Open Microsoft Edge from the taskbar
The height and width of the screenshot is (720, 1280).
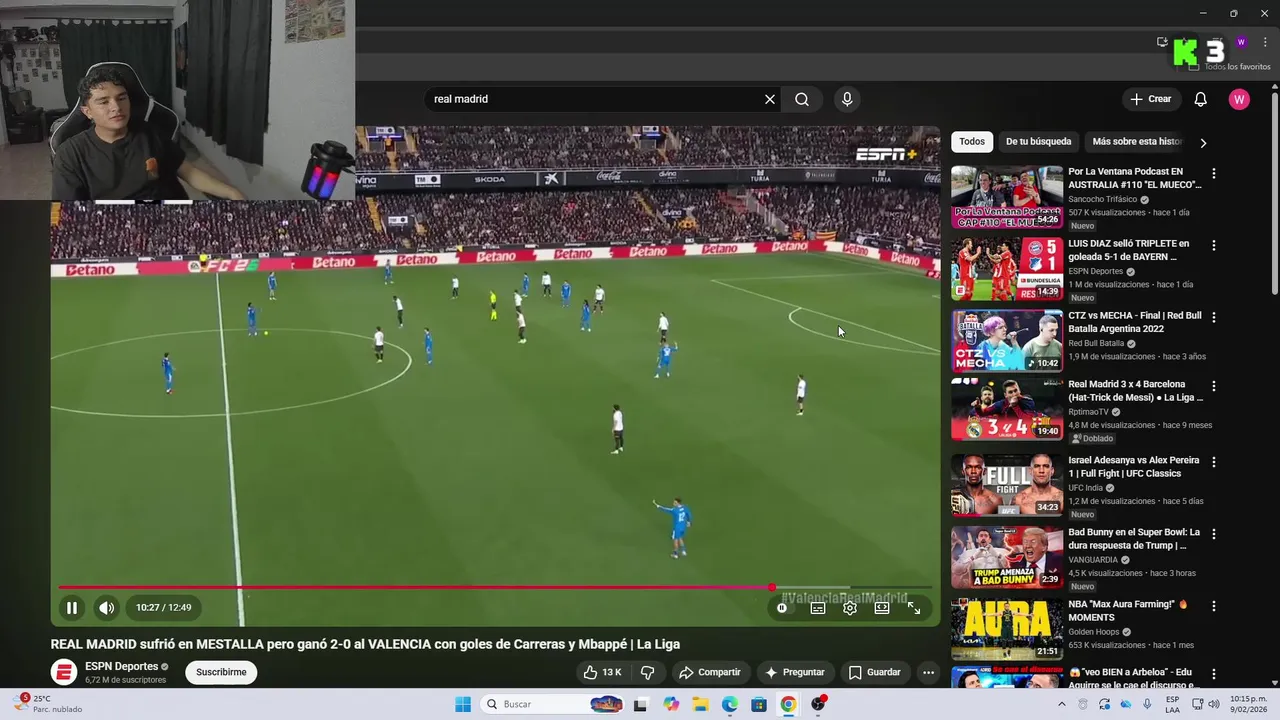[x=730, y=704]
